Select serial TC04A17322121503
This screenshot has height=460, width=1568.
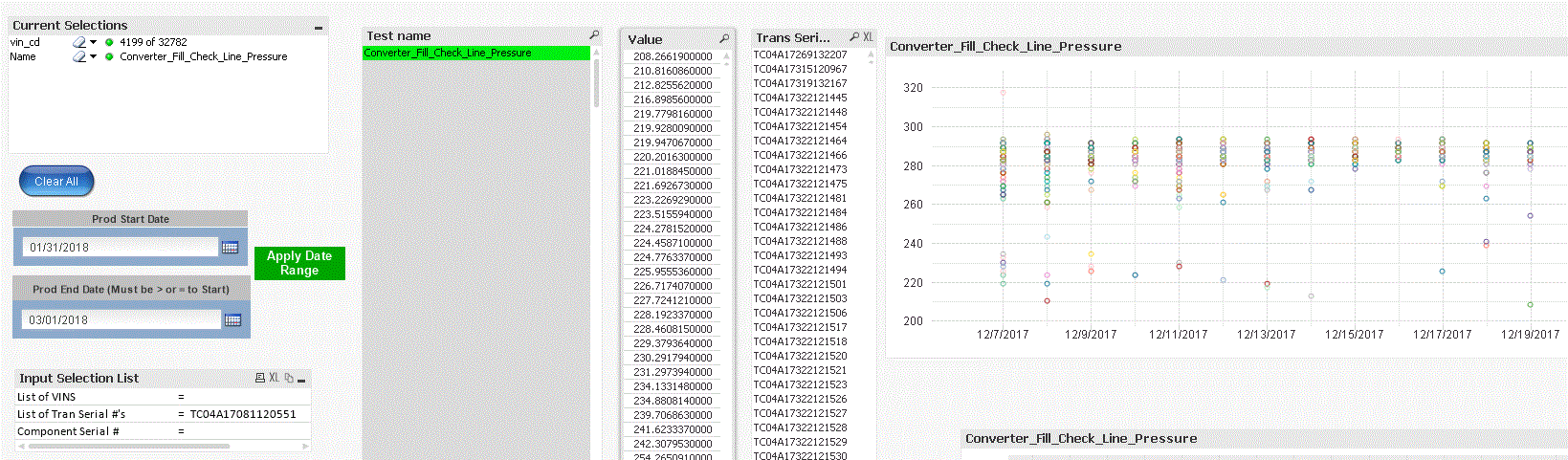800,298
